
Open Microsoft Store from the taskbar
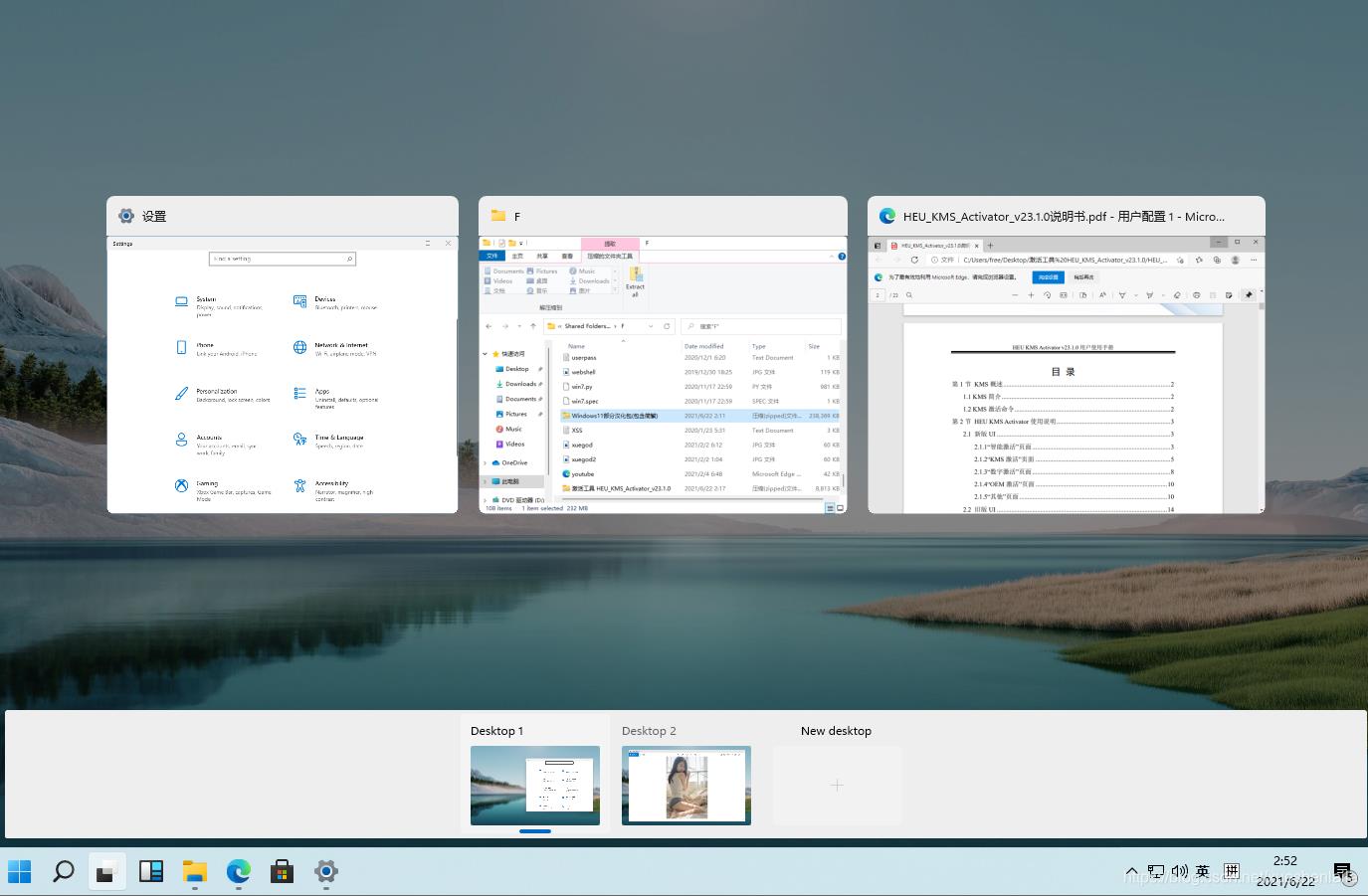(x=283, y=872)
